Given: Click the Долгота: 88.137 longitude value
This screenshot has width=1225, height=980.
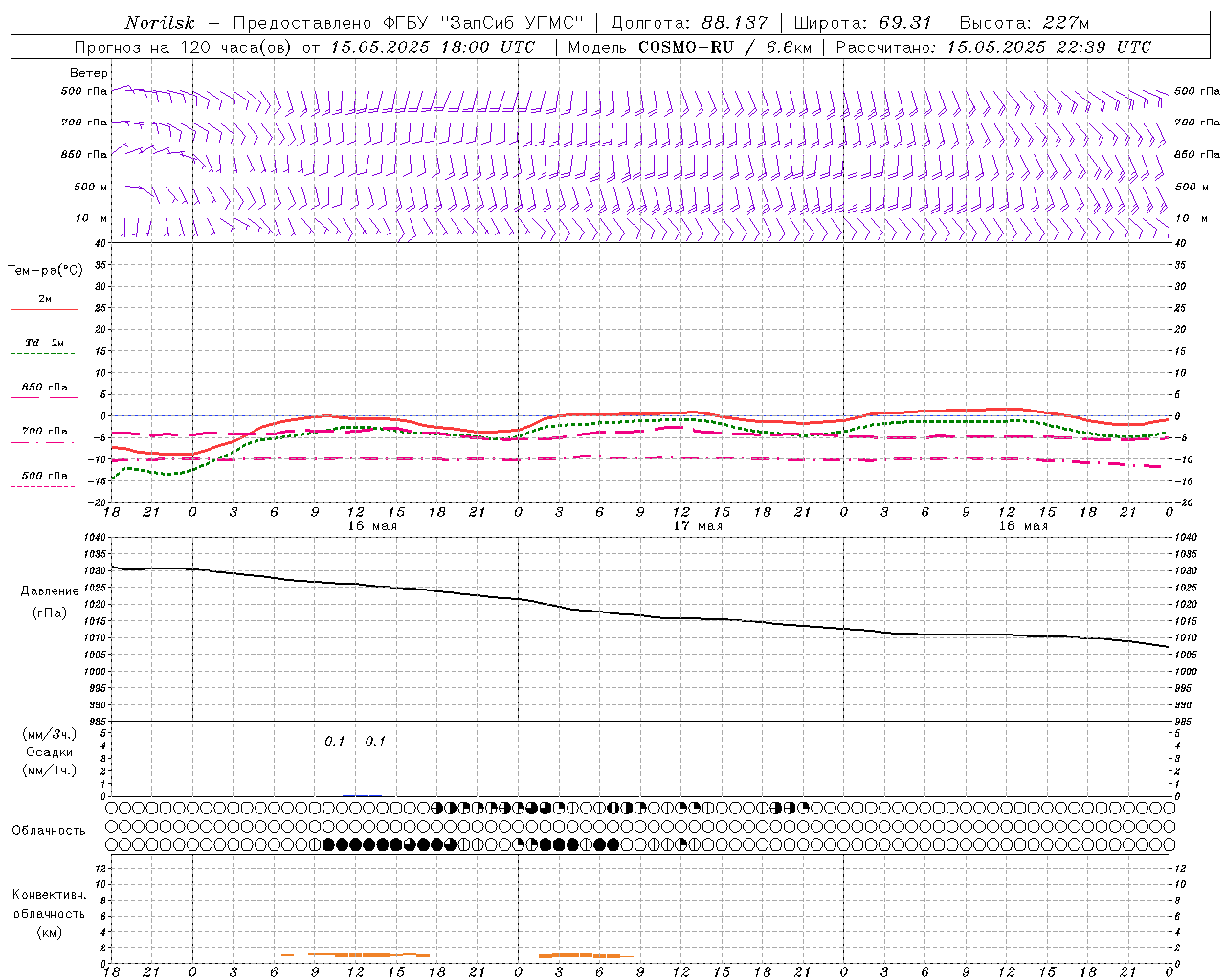Looking at the screenshot, I should pyautogui.click(x=688, y=23).
